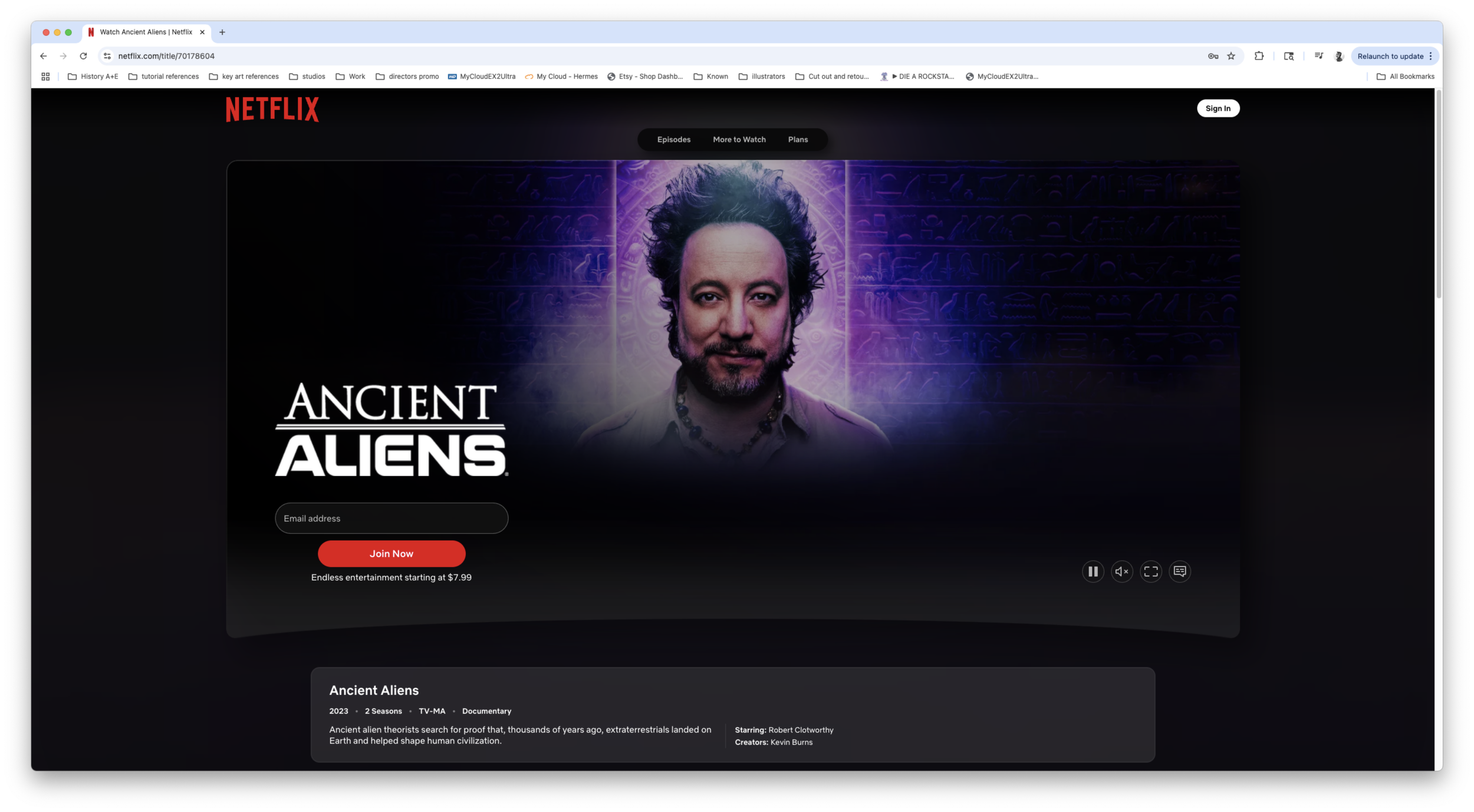Click the Netflix logo

click(272, 110)
